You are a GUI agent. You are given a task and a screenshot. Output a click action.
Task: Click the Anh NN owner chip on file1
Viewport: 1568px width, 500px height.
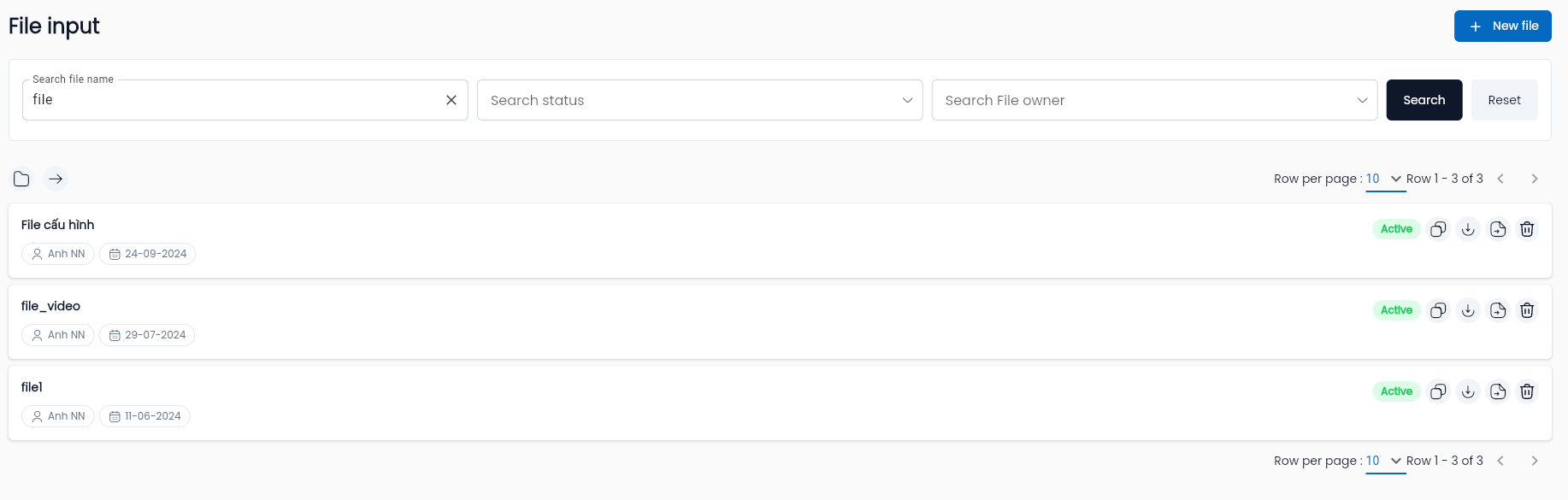point(58,416)
